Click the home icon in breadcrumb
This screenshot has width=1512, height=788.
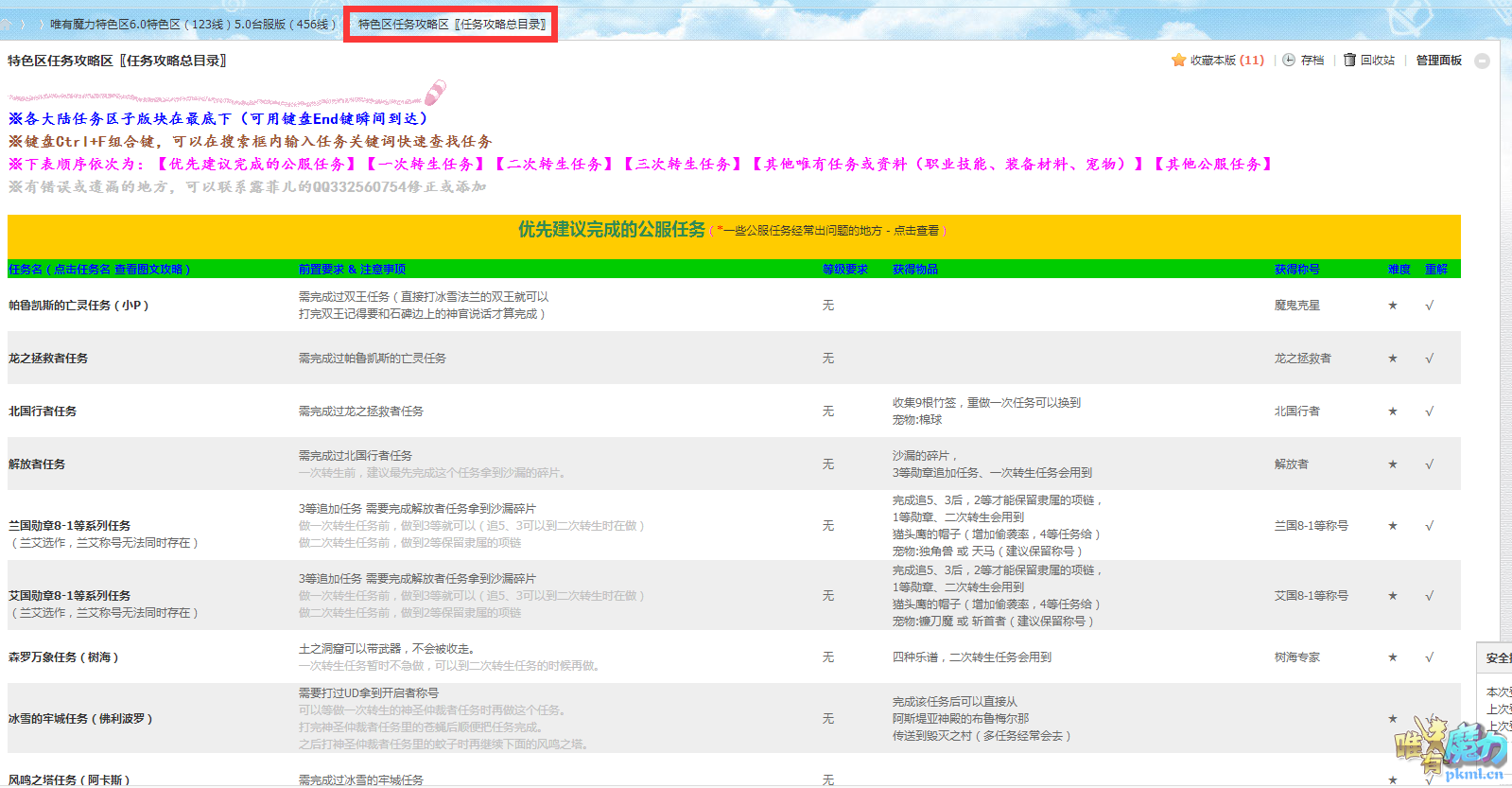(6, 24)
